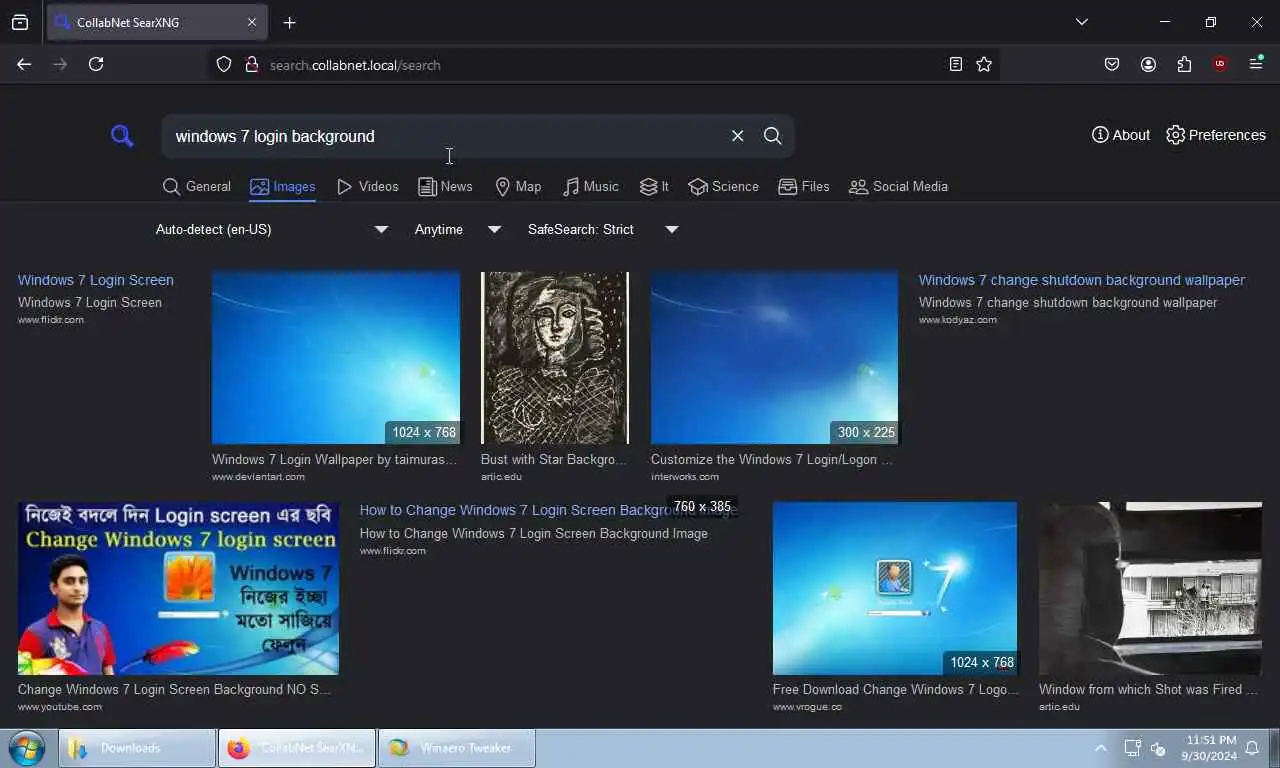
Task: Click the SearXNG magnifier logo
Action: pos(122,136)
